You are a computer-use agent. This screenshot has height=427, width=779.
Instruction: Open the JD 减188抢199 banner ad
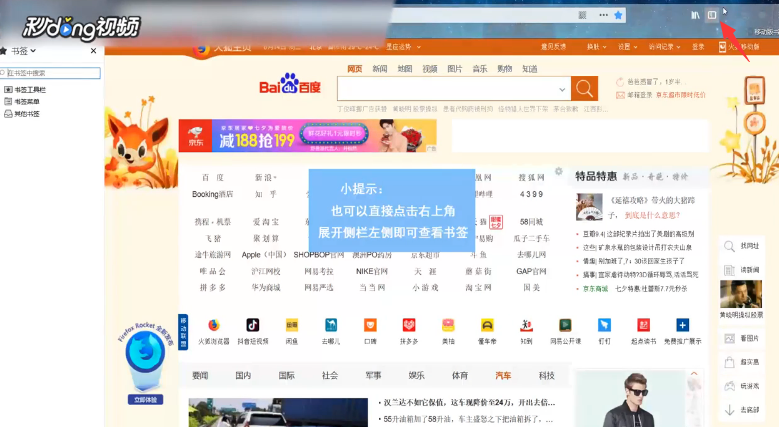click(308, 135)
